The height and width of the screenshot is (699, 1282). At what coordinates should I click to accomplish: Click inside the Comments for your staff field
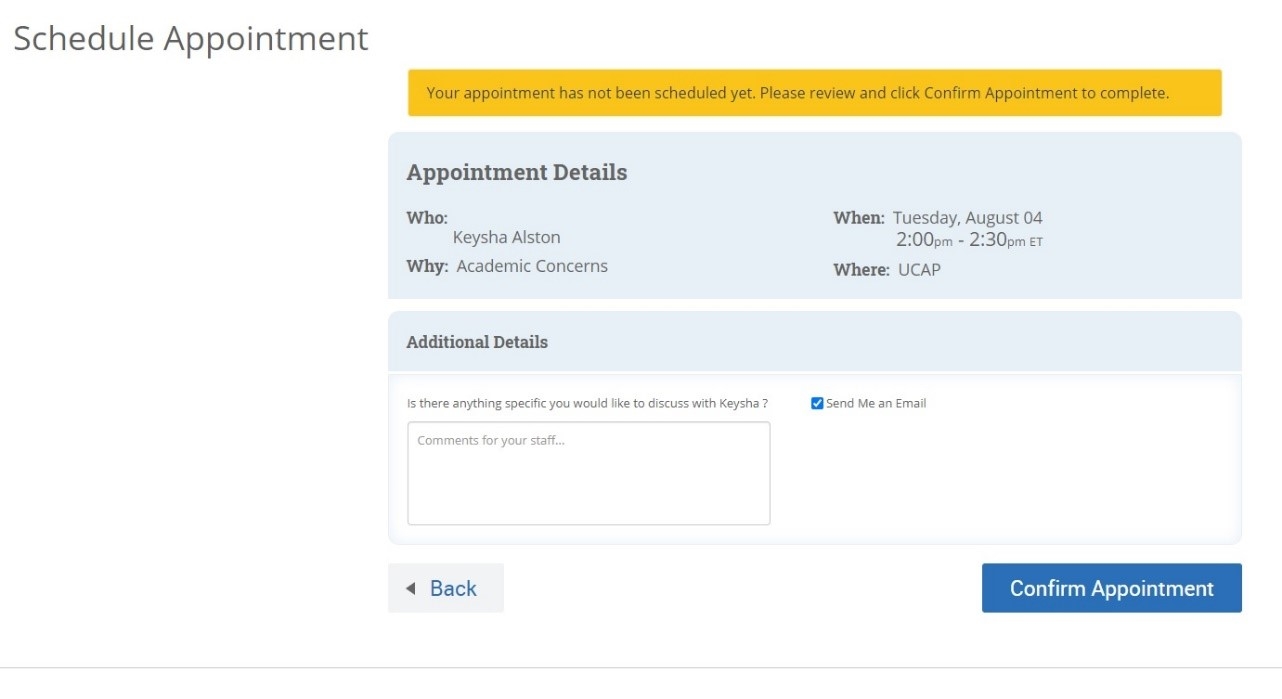588,470
